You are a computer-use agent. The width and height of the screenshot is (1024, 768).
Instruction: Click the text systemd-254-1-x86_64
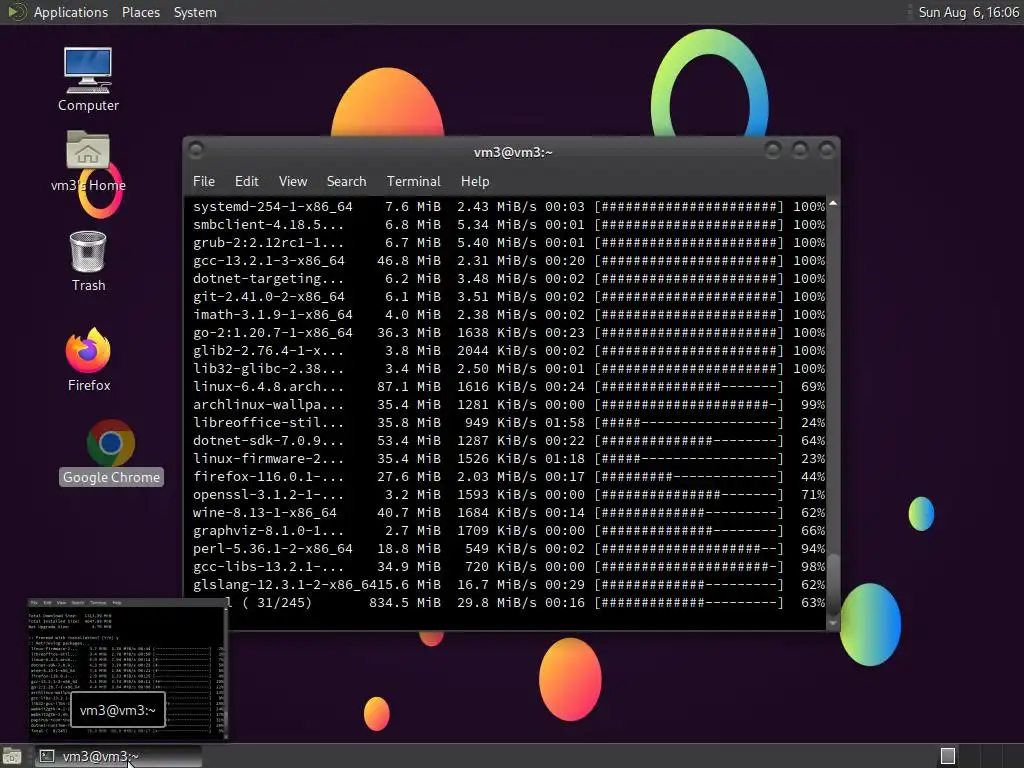[x=272, y=206]
